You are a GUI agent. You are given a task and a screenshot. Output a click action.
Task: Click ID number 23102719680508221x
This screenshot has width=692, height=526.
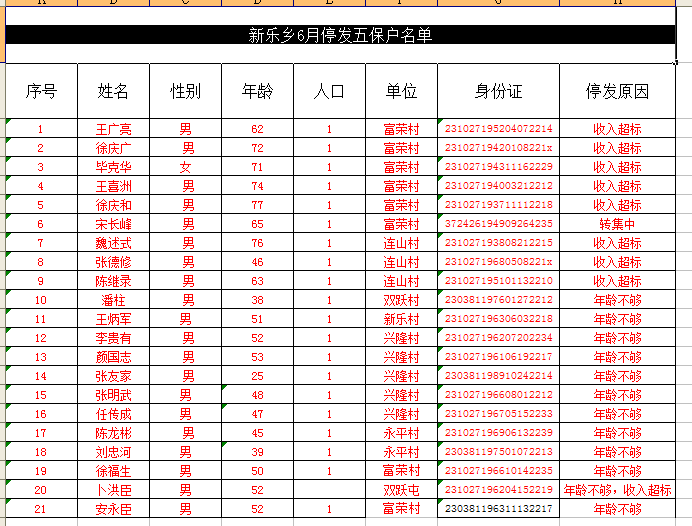point(498,261)
